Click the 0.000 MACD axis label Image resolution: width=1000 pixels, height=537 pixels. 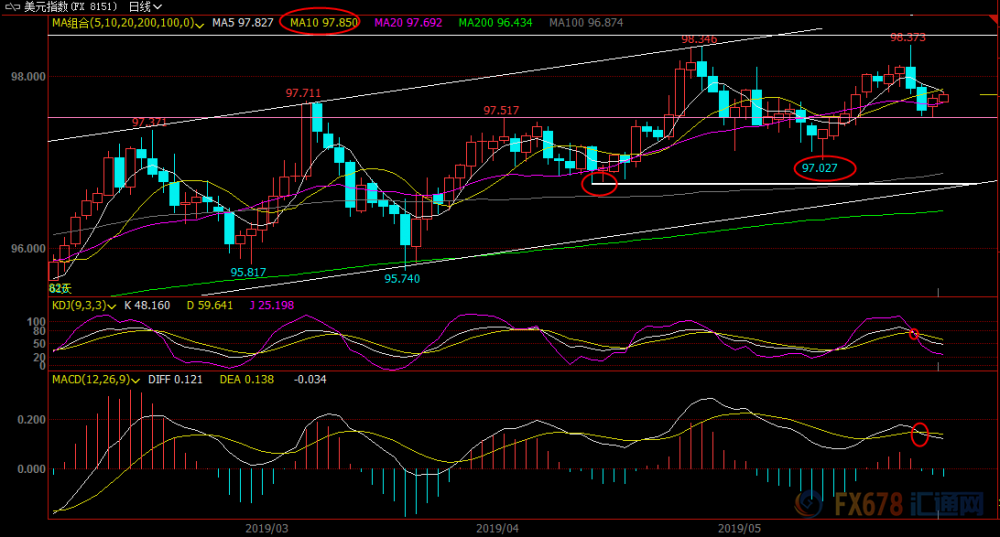[x=31, y=469]
